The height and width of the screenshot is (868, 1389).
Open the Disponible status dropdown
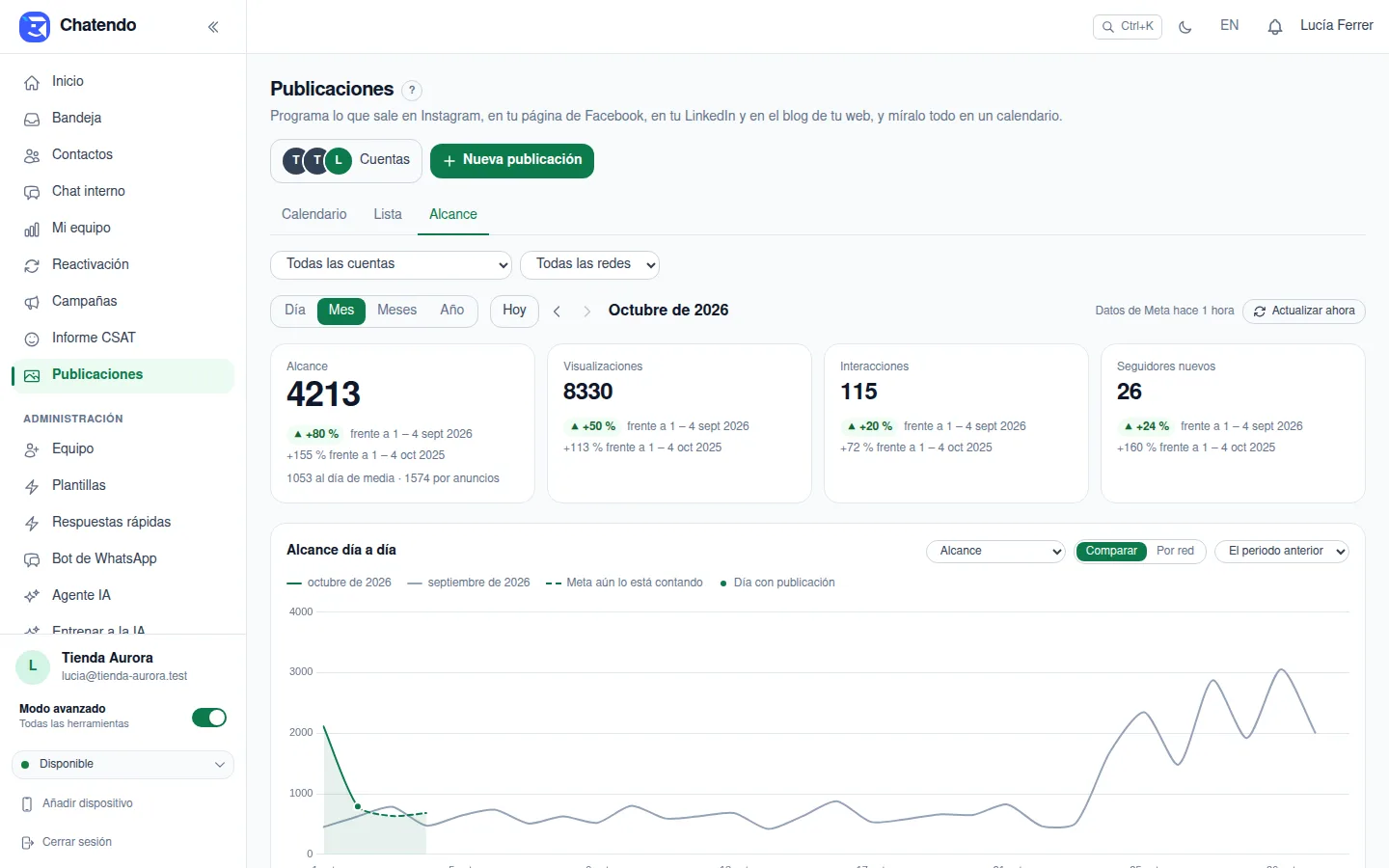pyautogui.click(x=123, y=765)
